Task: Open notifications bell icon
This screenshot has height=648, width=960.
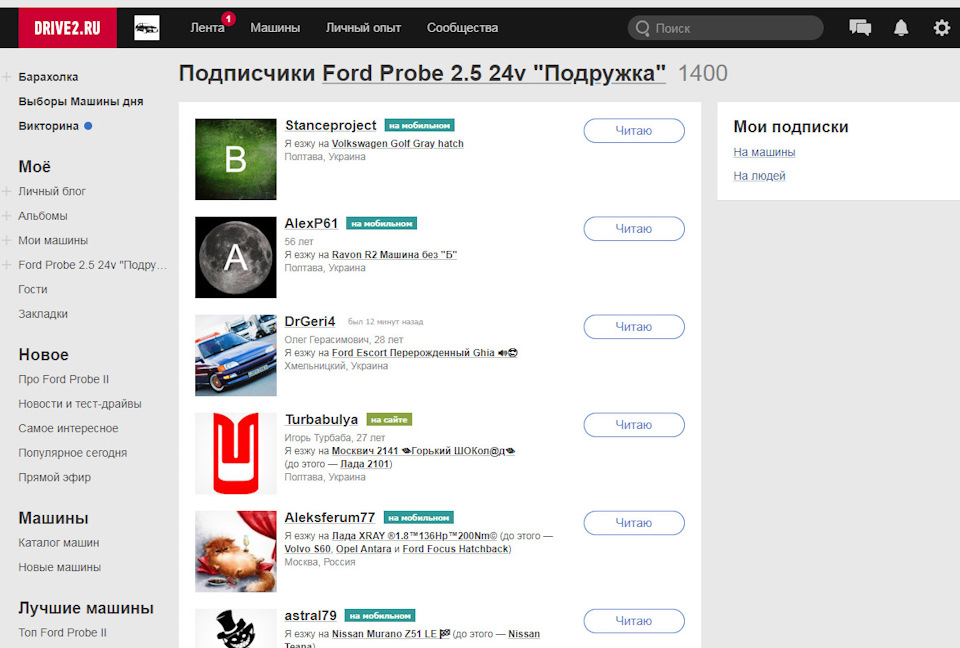Action: pos(901,28)
